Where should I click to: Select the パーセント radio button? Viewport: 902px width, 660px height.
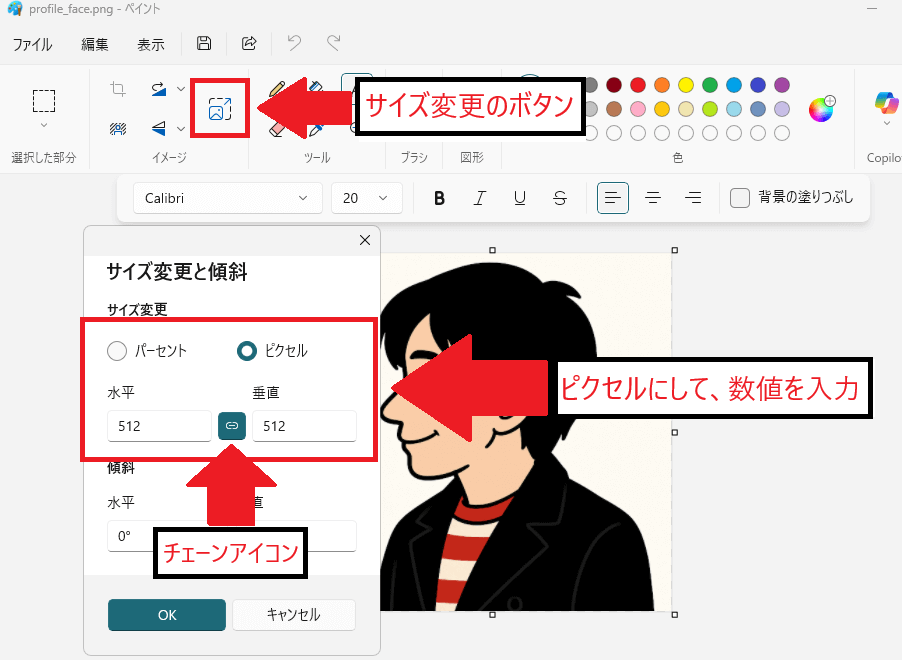point(115,351)
